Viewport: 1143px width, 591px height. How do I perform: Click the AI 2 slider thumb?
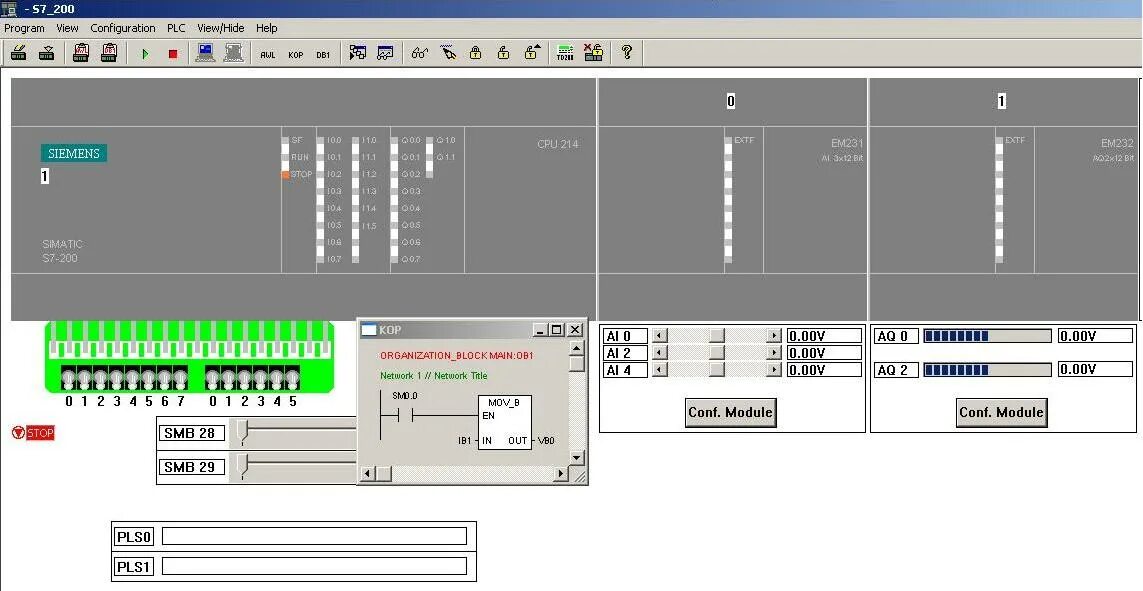pyautogui.click(x=717, y=353)
